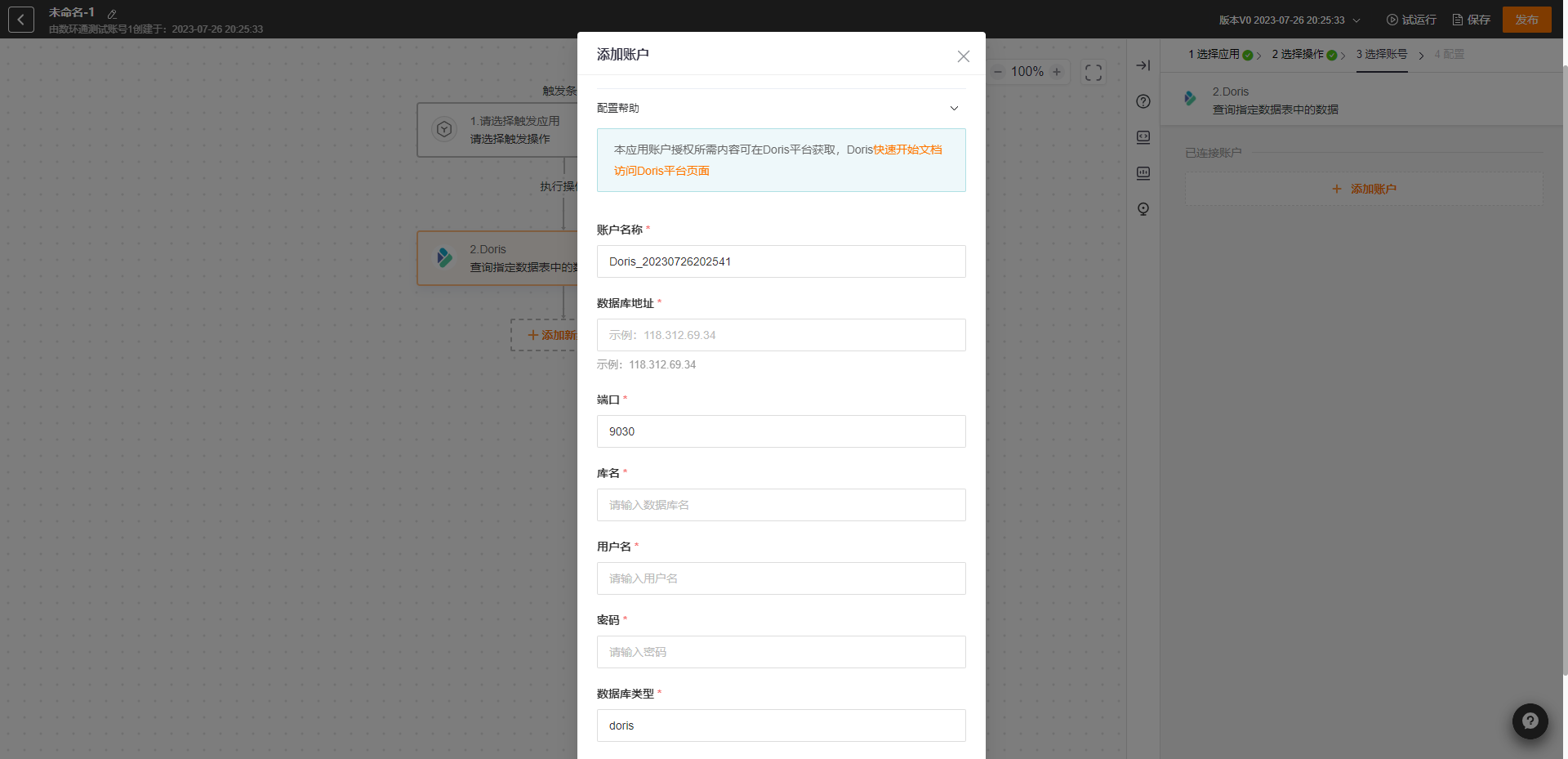
Task: Open the log panel icon in sidebar
Action: pyautogui.click(x=1143, y=173)
